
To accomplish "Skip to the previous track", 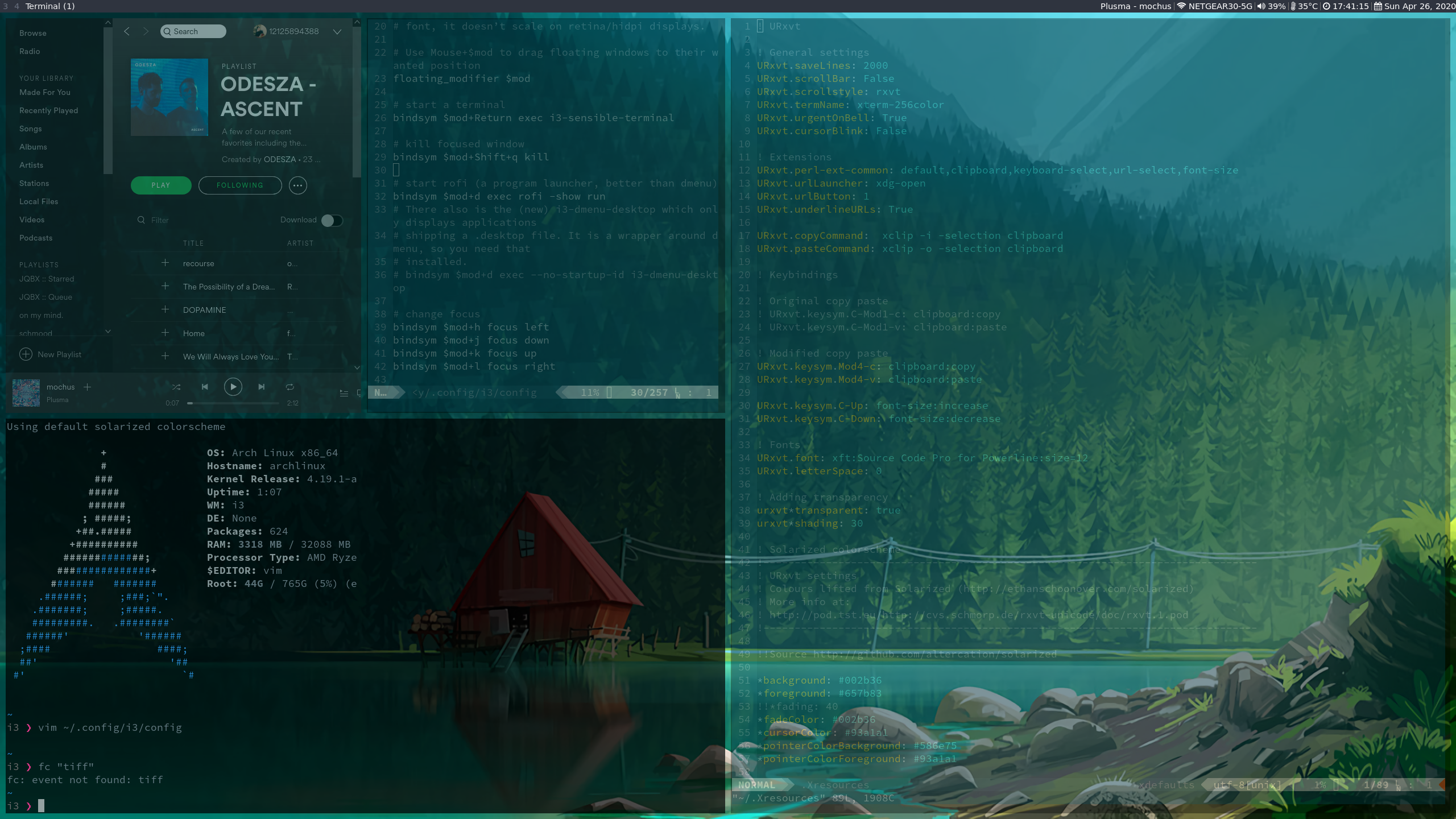I will 205,387.
